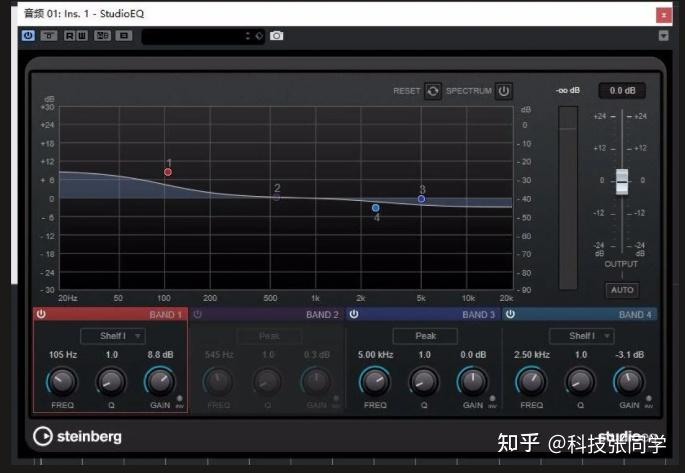Open Band 1 Shelf I filter type dropdown
Viewport: 685px width, 473px height.
pos(113,336)
